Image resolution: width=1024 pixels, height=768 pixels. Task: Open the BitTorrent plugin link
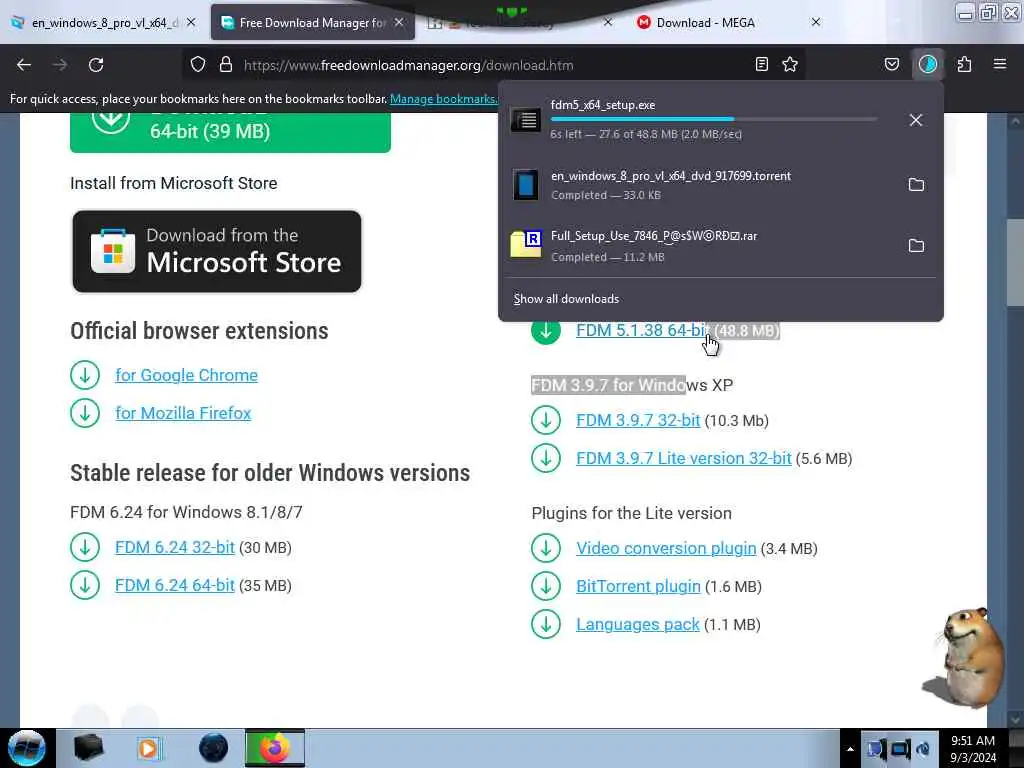tap(638, 586)
